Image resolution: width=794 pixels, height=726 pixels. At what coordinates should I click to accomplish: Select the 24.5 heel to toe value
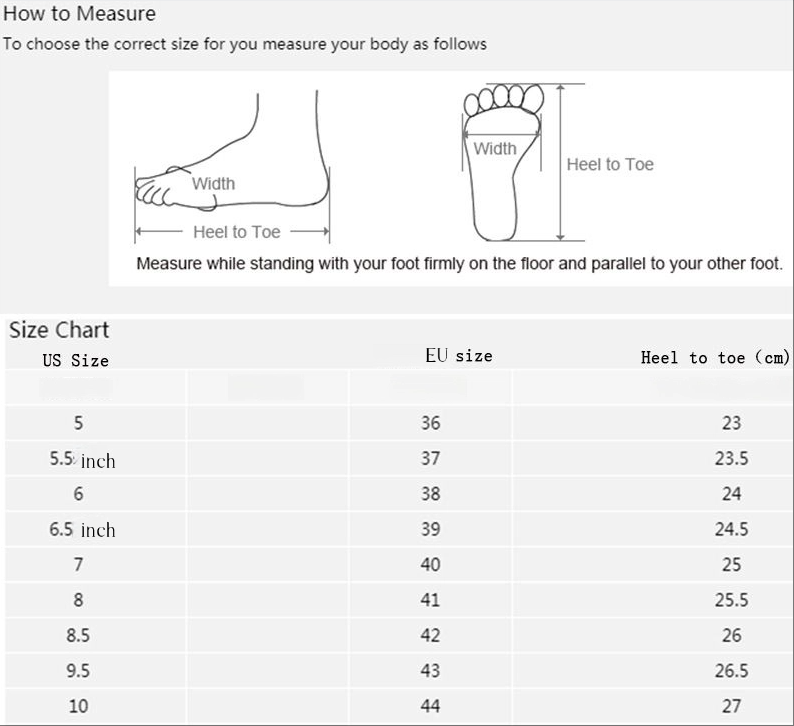(731, 530)
